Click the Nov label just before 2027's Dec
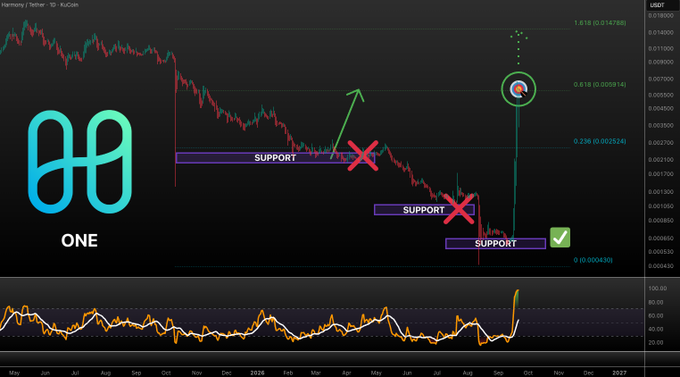Screen dimensions: 680x377 (x=559, y=373)
